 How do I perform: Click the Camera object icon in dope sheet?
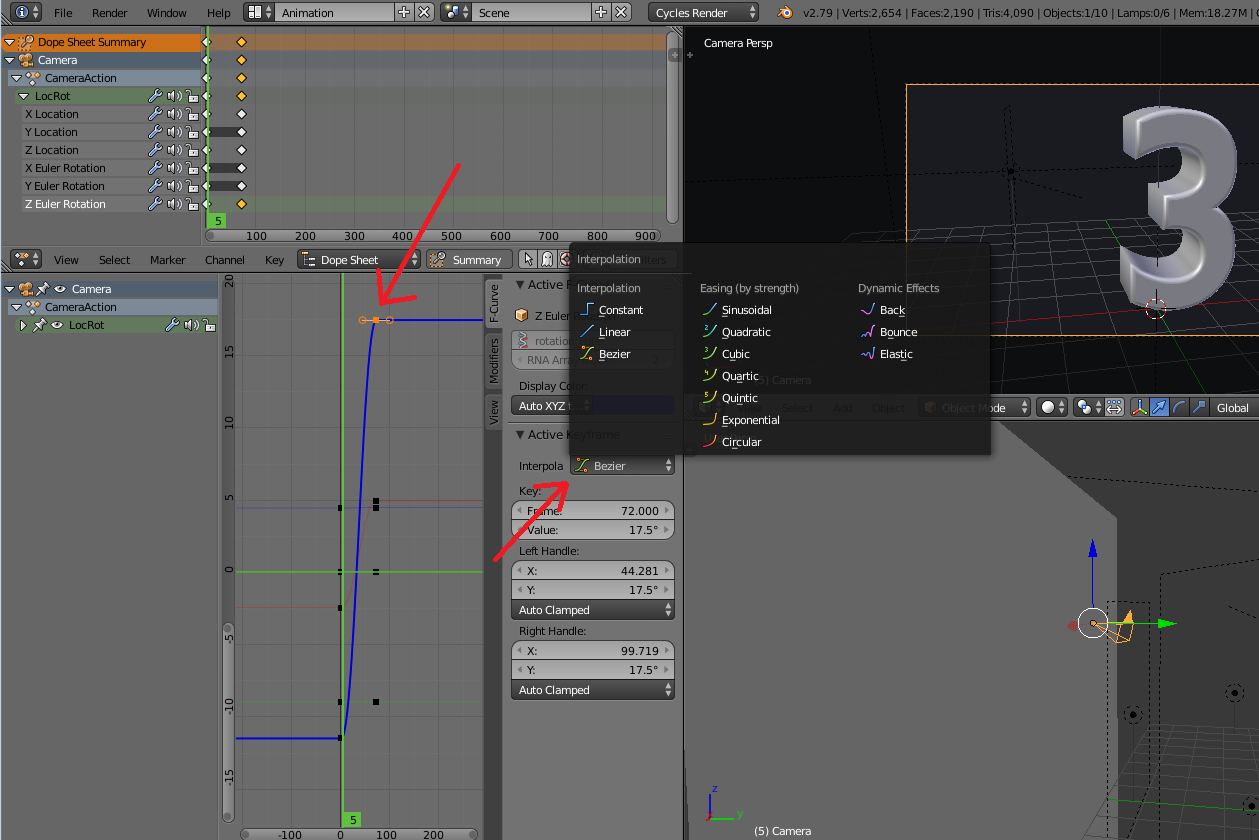(x=26, y=60)
